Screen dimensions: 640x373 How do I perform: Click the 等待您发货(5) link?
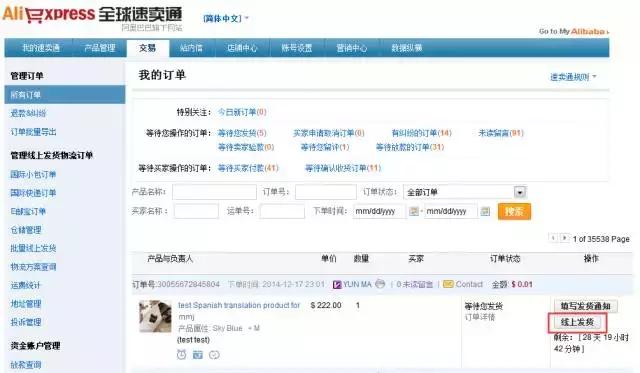(x=242, y=133)
